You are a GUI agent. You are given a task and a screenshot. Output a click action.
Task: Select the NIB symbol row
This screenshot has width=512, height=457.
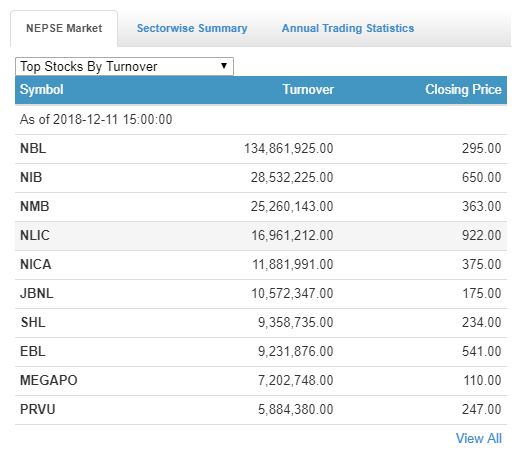click(x=261, y=178)
